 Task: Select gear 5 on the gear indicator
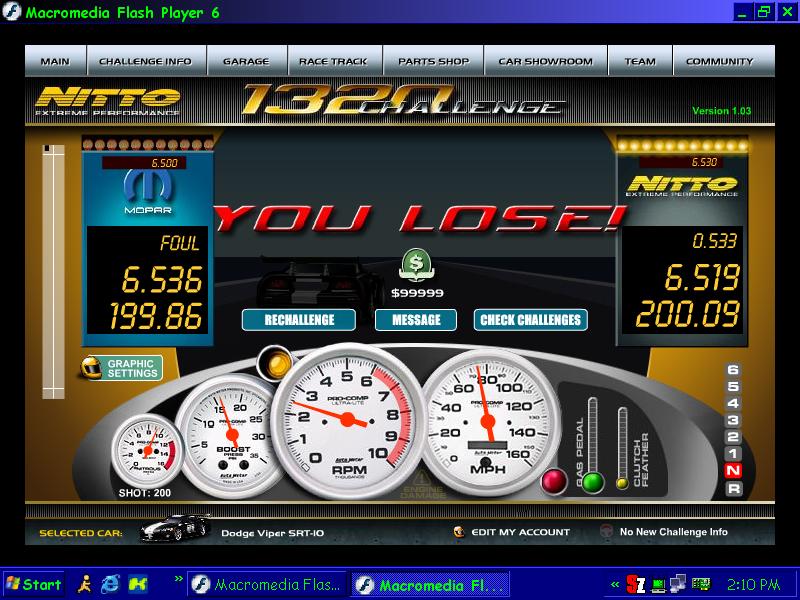pos(733,387)
